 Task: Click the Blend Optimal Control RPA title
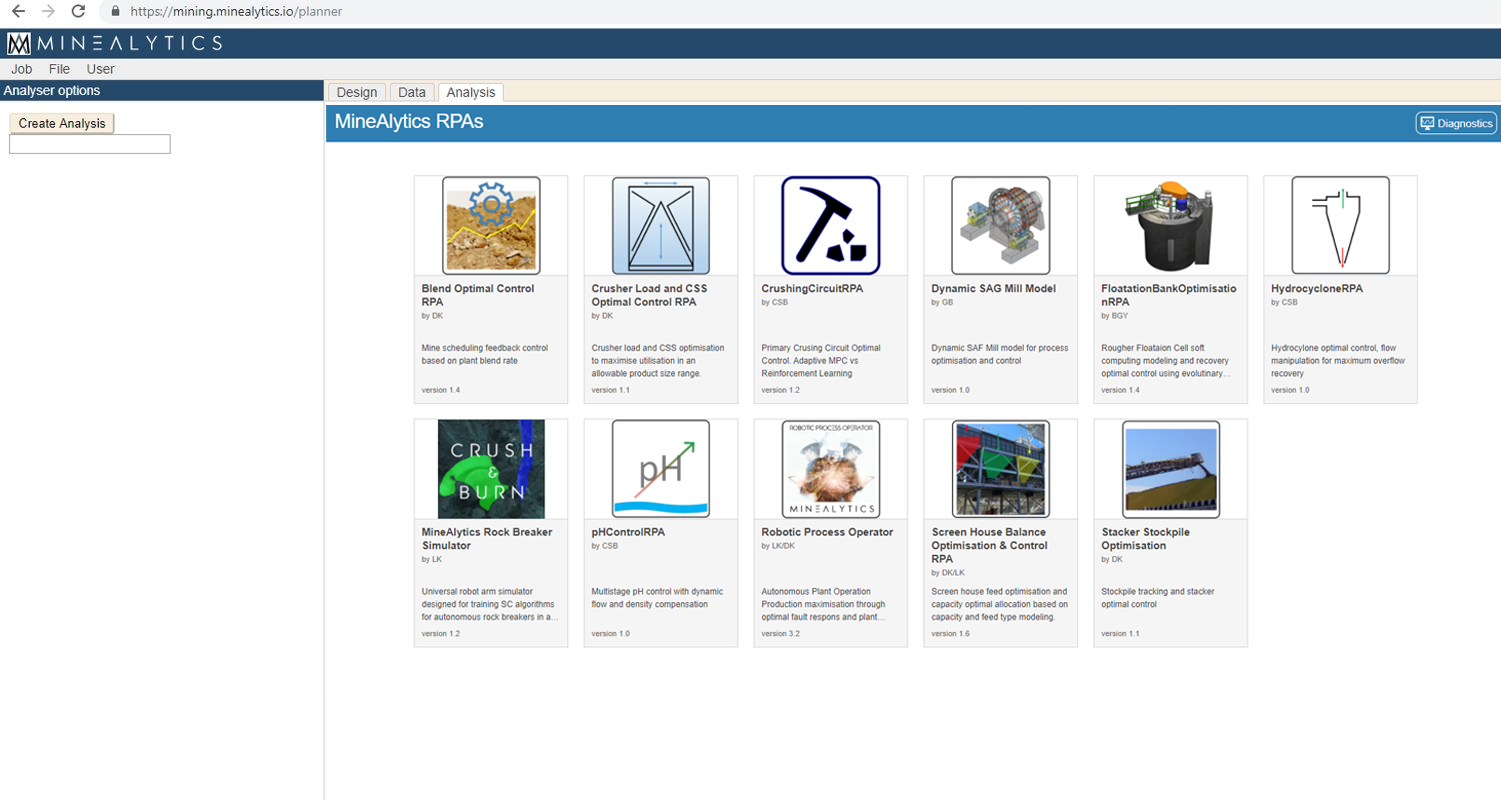point(478,294)
